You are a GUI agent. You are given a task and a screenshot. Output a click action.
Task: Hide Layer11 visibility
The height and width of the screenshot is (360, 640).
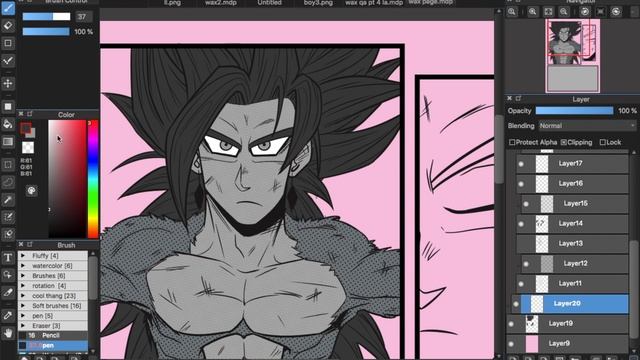point(521,284)
